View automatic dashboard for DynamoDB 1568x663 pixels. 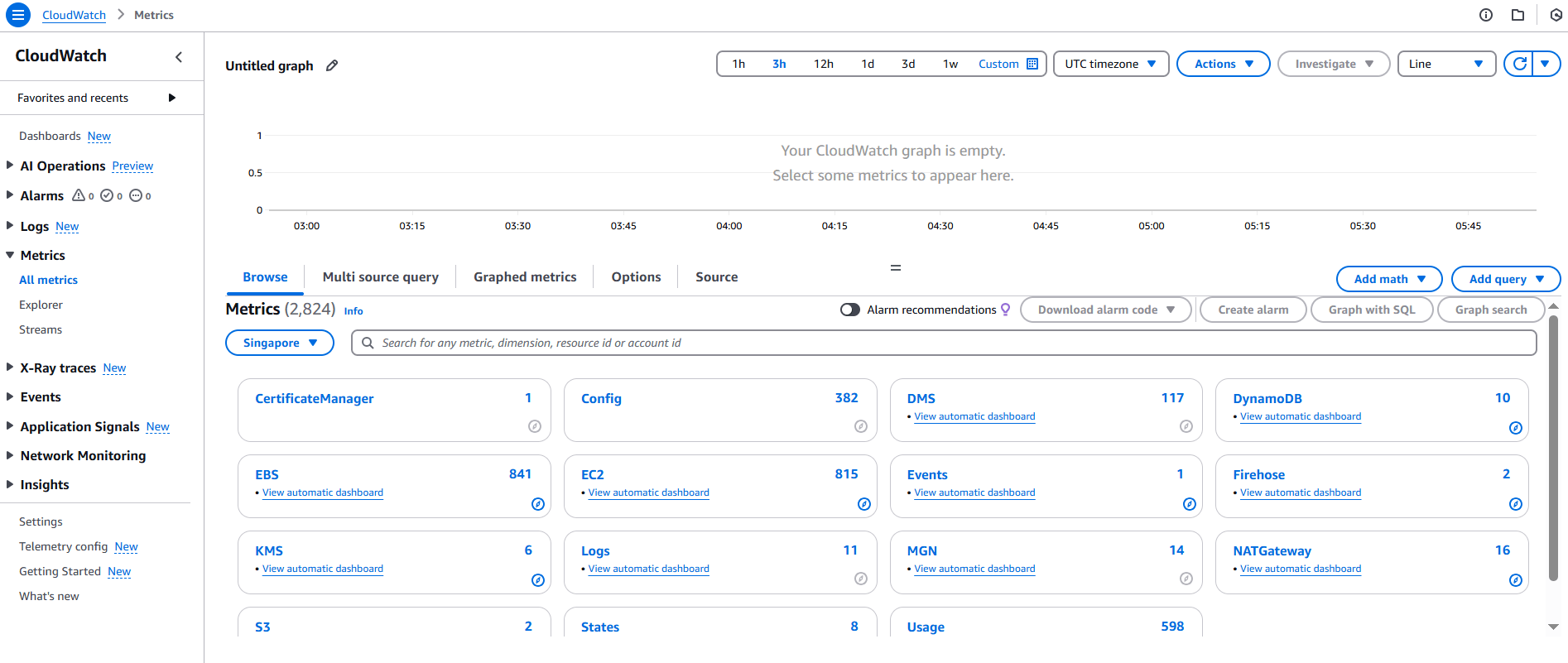(x=1301, y=416)
